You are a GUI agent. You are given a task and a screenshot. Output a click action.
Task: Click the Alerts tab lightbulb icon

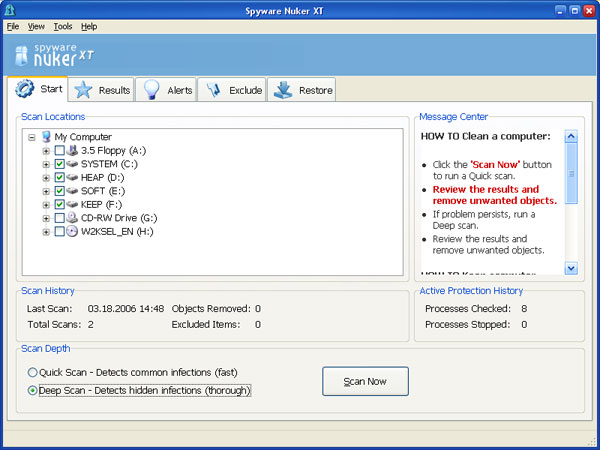point(151,90)
